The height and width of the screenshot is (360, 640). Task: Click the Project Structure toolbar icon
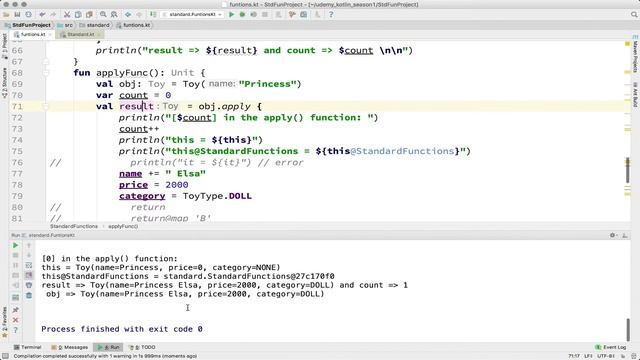(x=304, y=15)
